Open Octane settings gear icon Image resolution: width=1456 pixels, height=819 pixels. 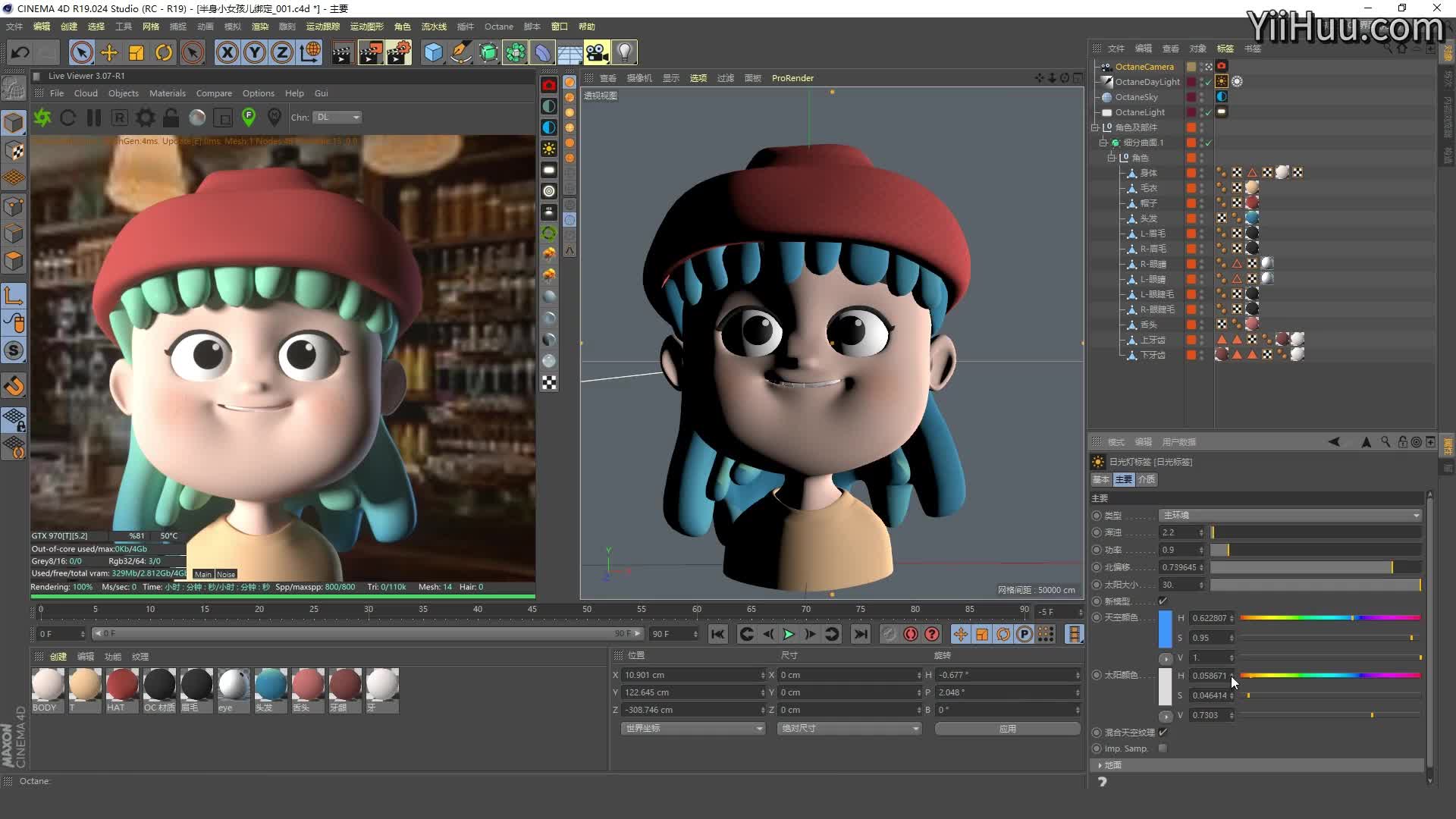tap(146, 118)
